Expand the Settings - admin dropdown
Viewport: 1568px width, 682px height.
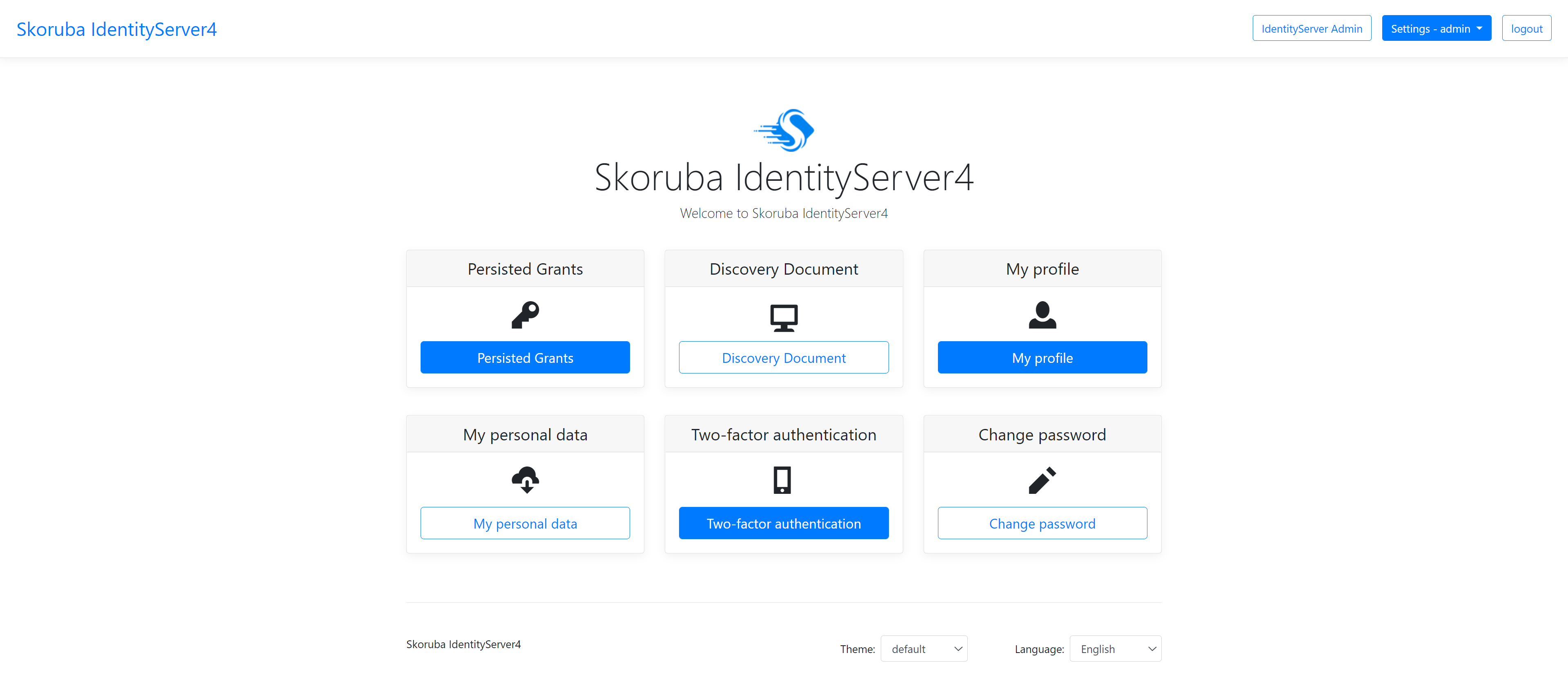click(x=1436, y=29)
